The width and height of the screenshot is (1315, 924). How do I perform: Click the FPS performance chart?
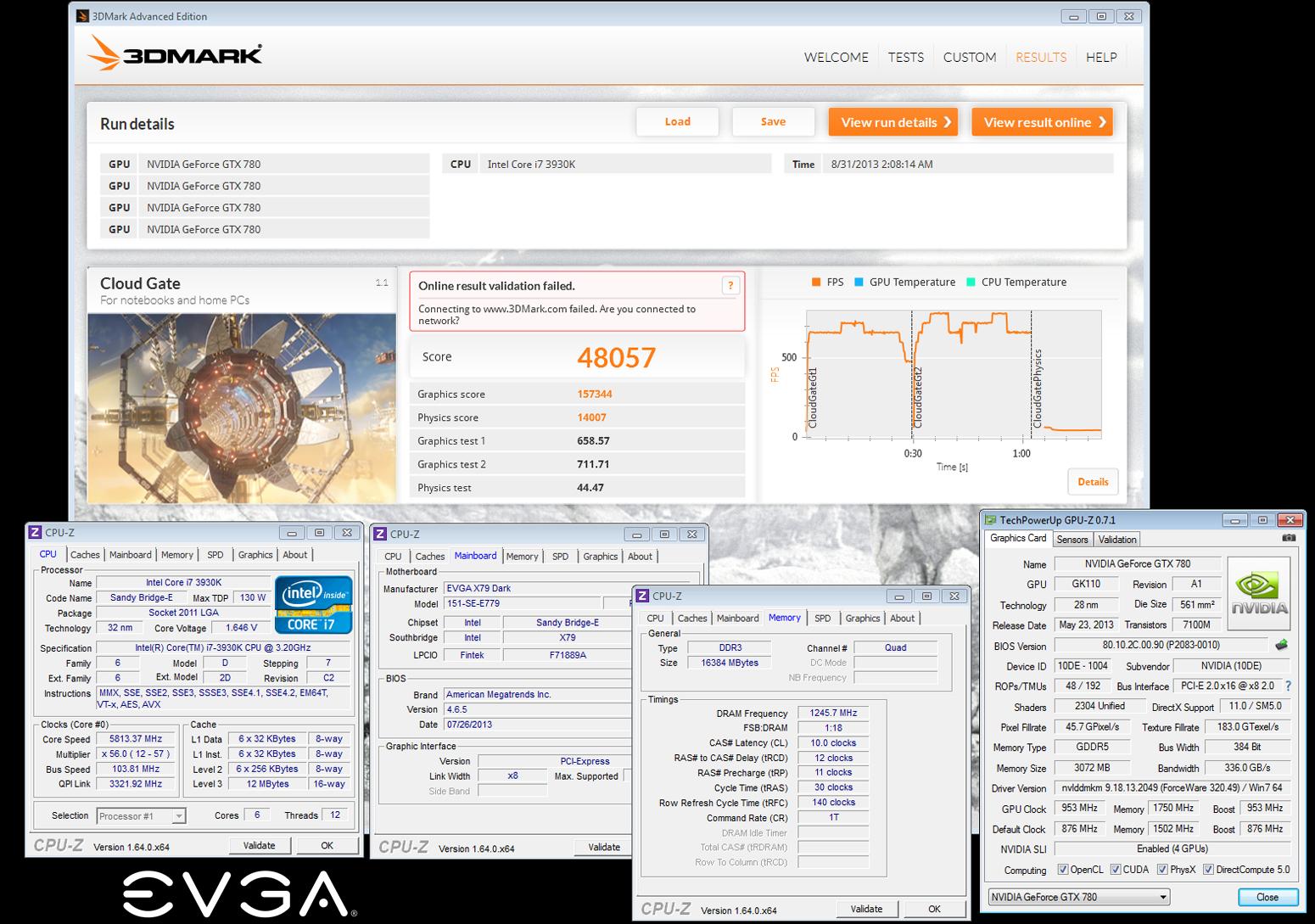954,375
